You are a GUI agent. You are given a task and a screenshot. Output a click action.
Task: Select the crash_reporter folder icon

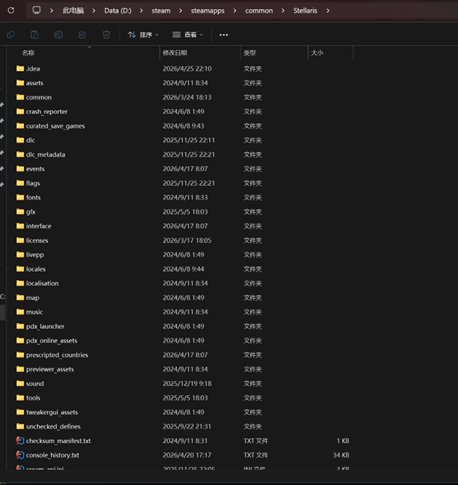click(20, 111)
